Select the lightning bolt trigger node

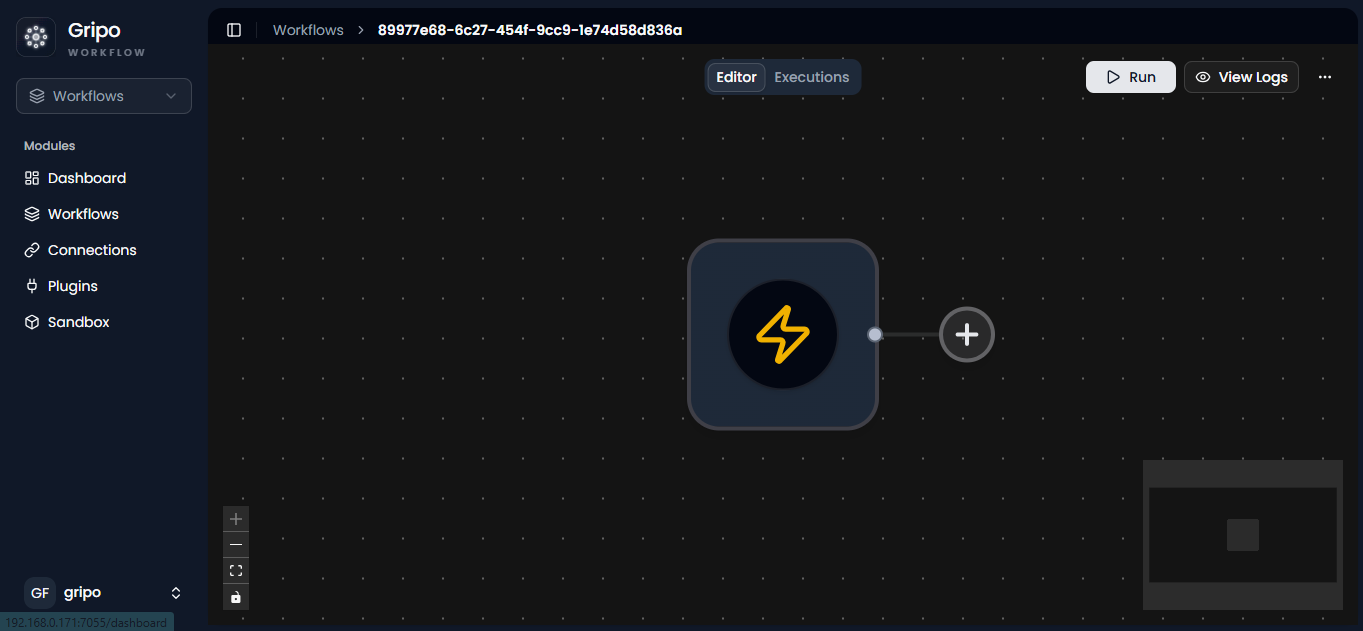point(783,335)
